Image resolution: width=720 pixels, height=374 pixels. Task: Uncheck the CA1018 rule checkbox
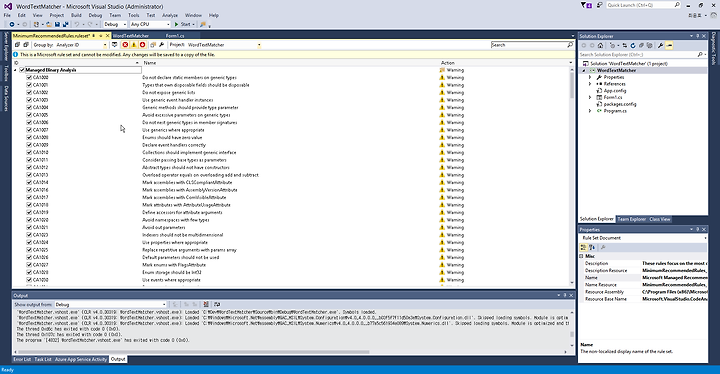coord(29,205)
